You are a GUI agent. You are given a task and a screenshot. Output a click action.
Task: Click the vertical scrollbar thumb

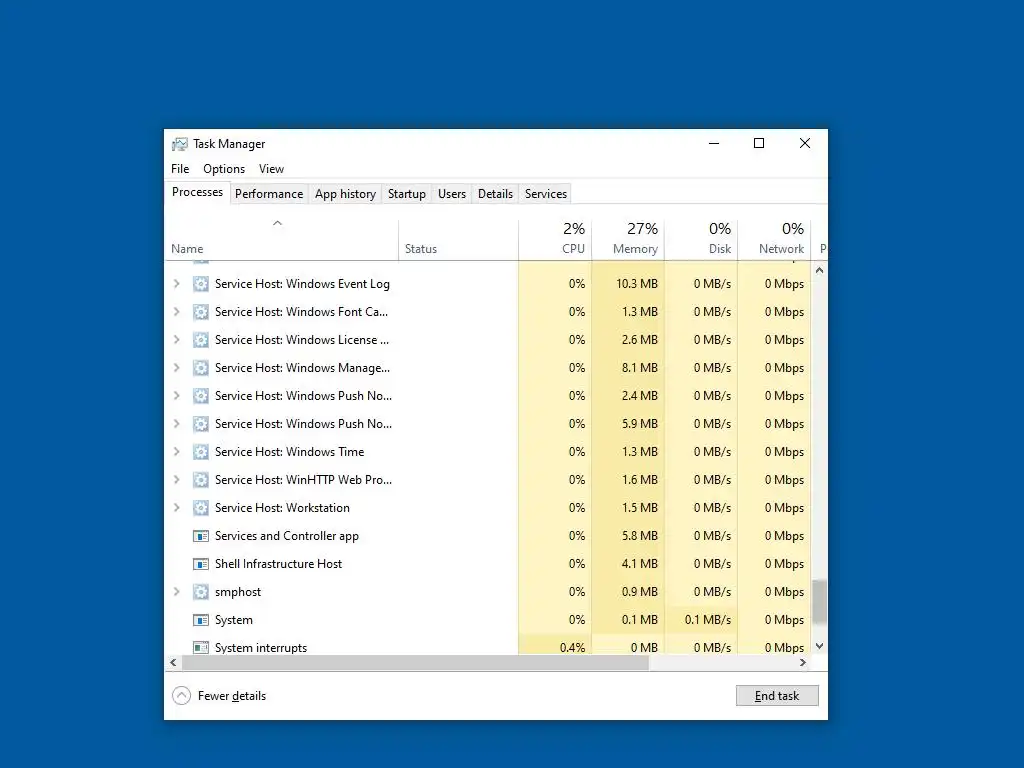820,602
